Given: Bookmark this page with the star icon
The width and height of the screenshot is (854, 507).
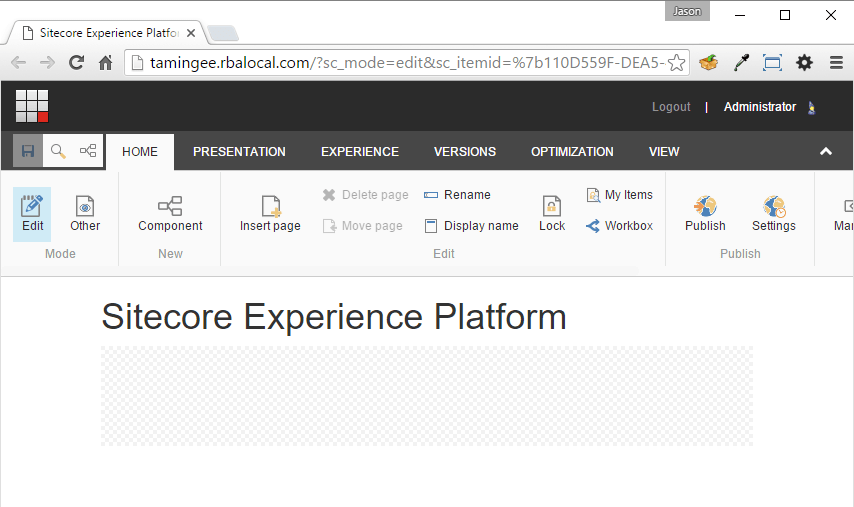Looking at the screenshot, I should (x=677, y=63).
